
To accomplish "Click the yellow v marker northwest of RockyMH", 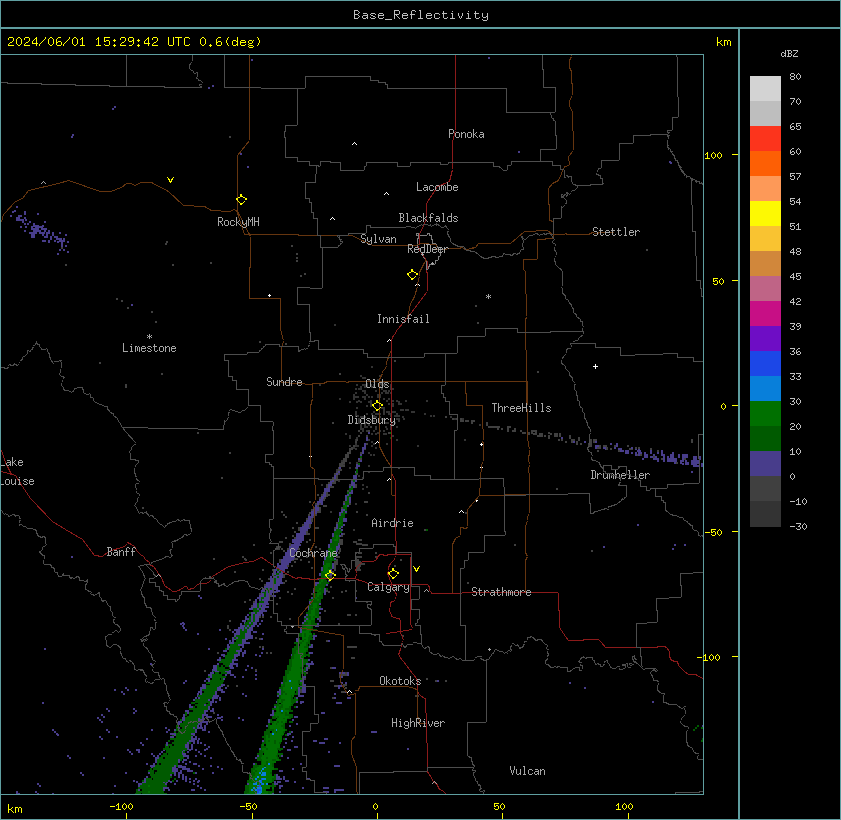I will pos(170,180).
